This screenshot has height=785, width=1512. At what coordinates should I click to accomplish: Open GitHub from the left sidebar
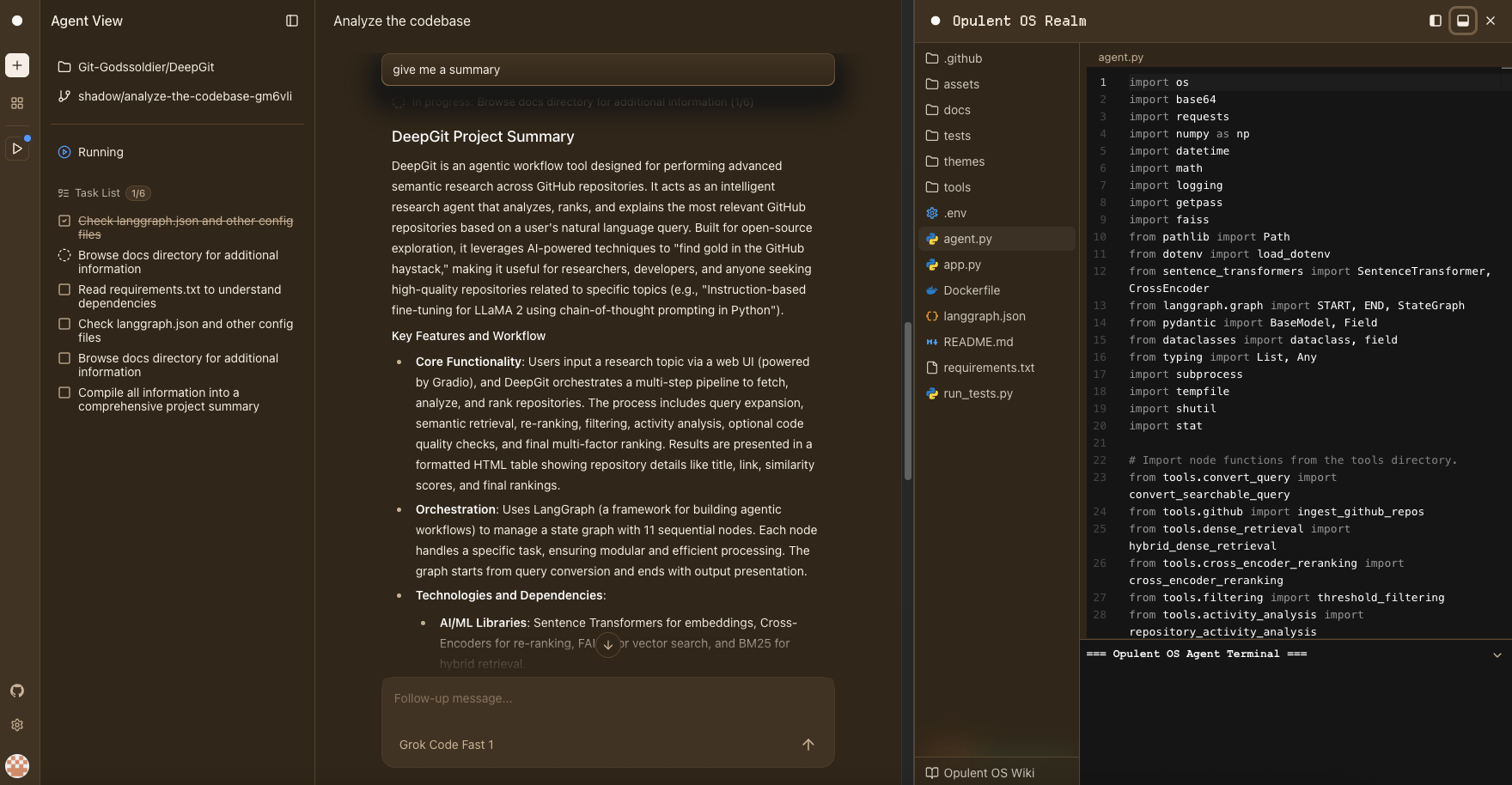[x=16, y=690]
